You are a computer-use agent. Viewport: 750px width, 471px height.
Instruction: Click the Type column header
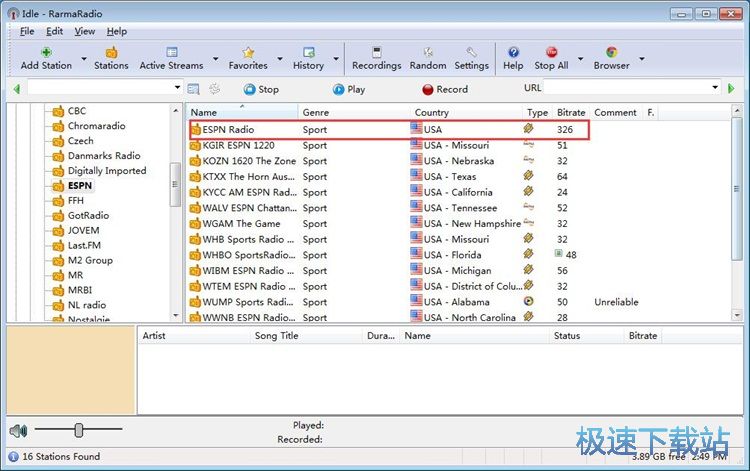click(x=538, y=112)
